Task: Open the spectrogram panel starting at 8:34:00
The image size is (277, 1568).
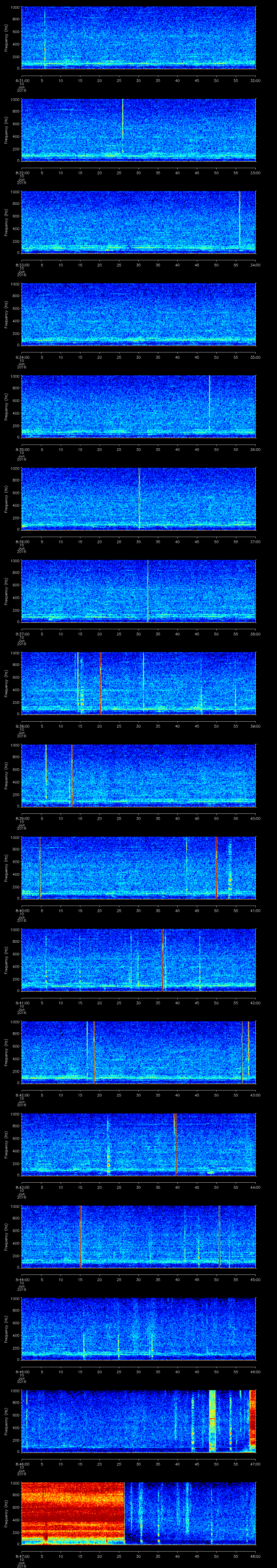Action: pyautogui.click(x=138, y=314)
